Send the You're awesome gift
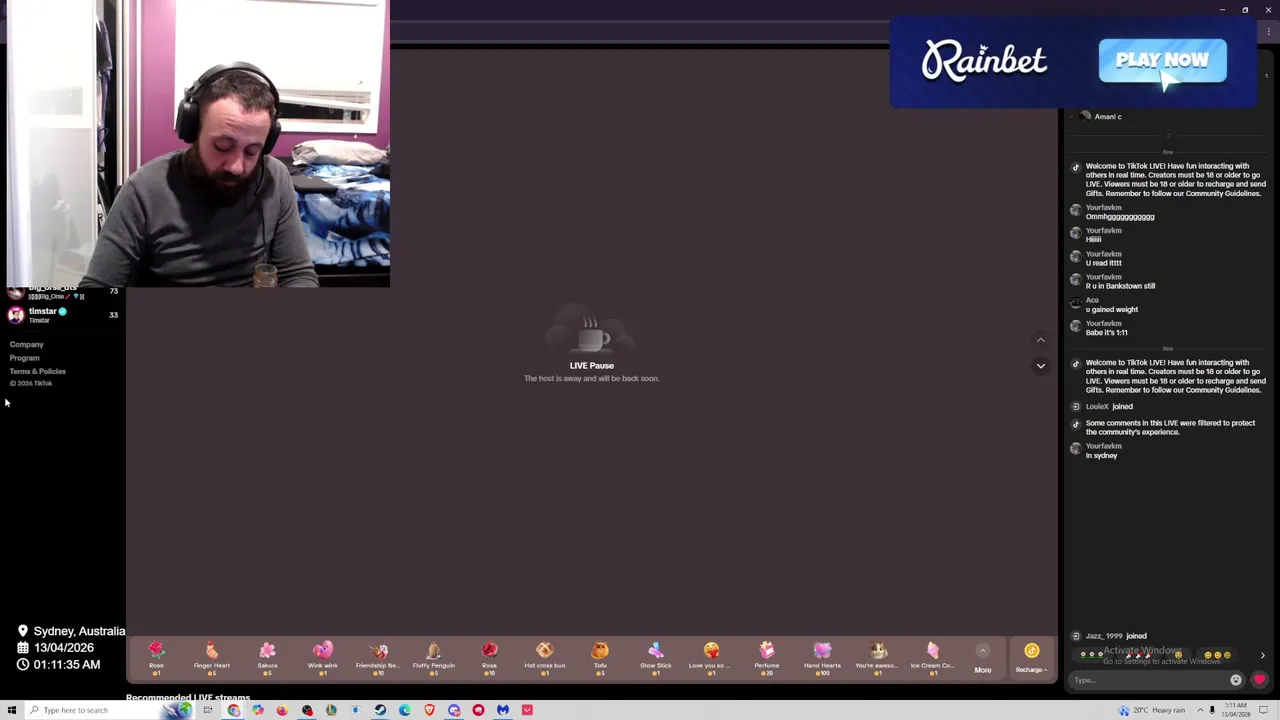 click(x=877, y=658)
